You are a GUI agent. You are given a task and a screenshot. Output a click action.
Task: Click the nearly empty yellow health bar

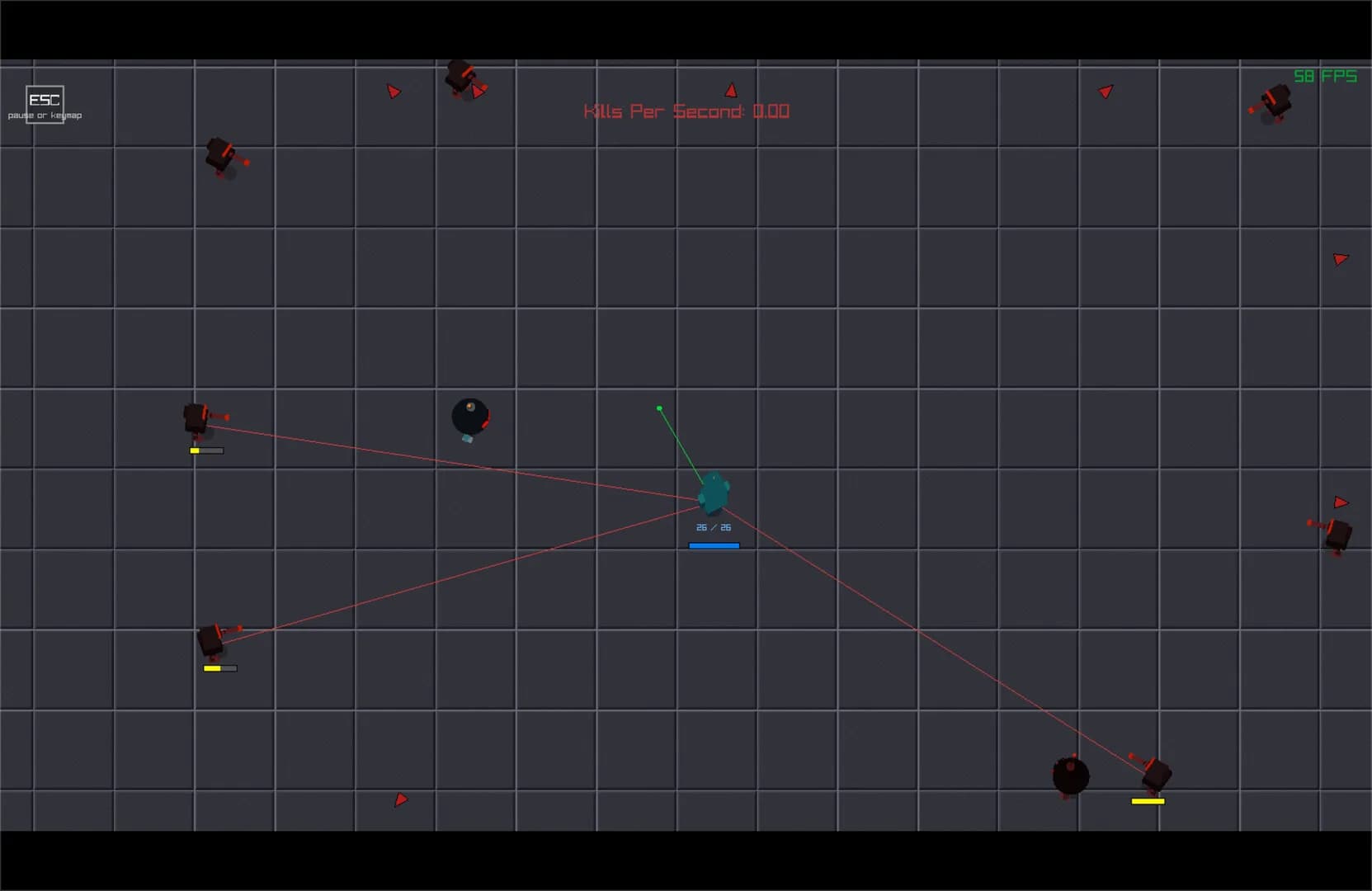(206, 450)
